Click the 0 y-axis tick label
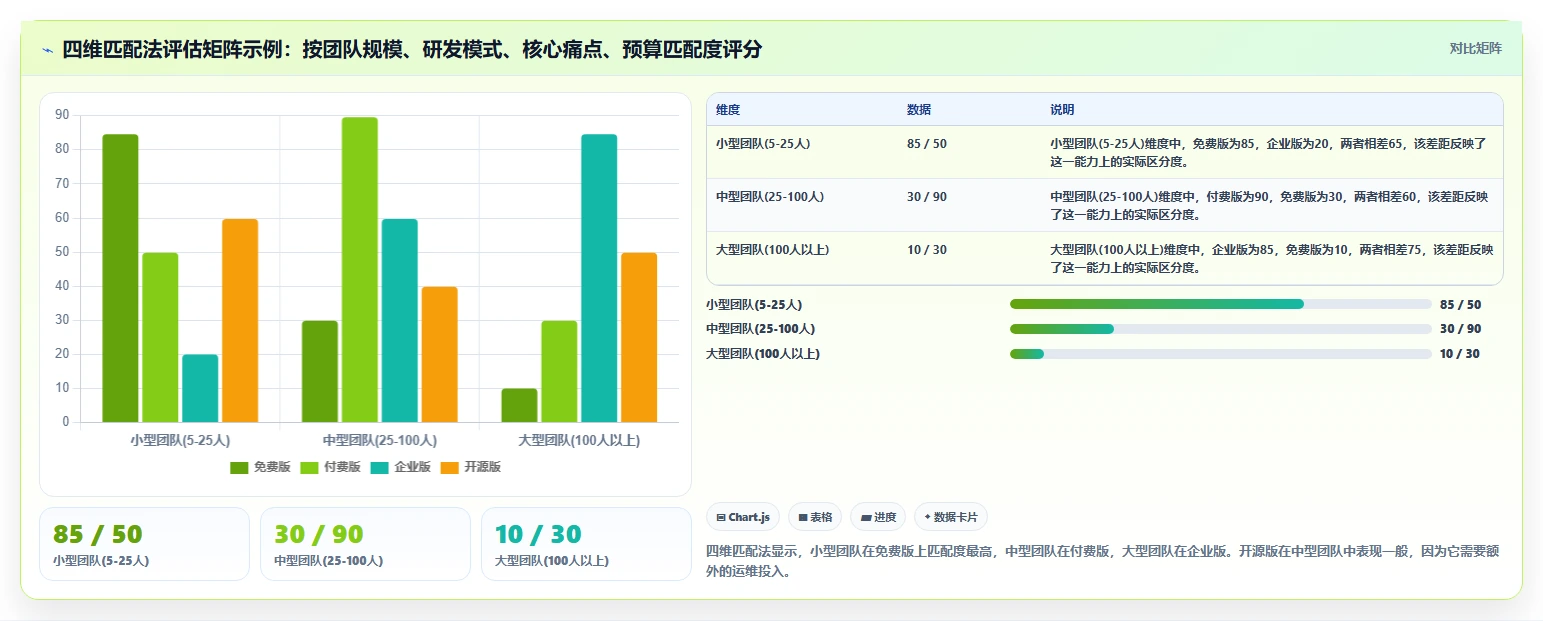This screenshot has width=1543, height=621. 66,422
